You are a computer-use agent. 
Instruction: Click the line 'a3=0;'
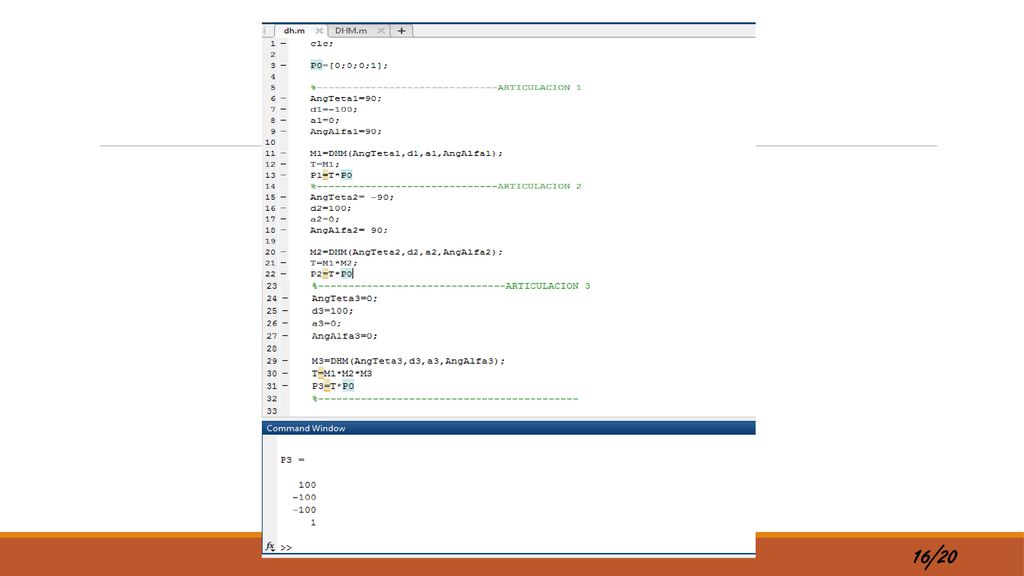tap(326, 323)
